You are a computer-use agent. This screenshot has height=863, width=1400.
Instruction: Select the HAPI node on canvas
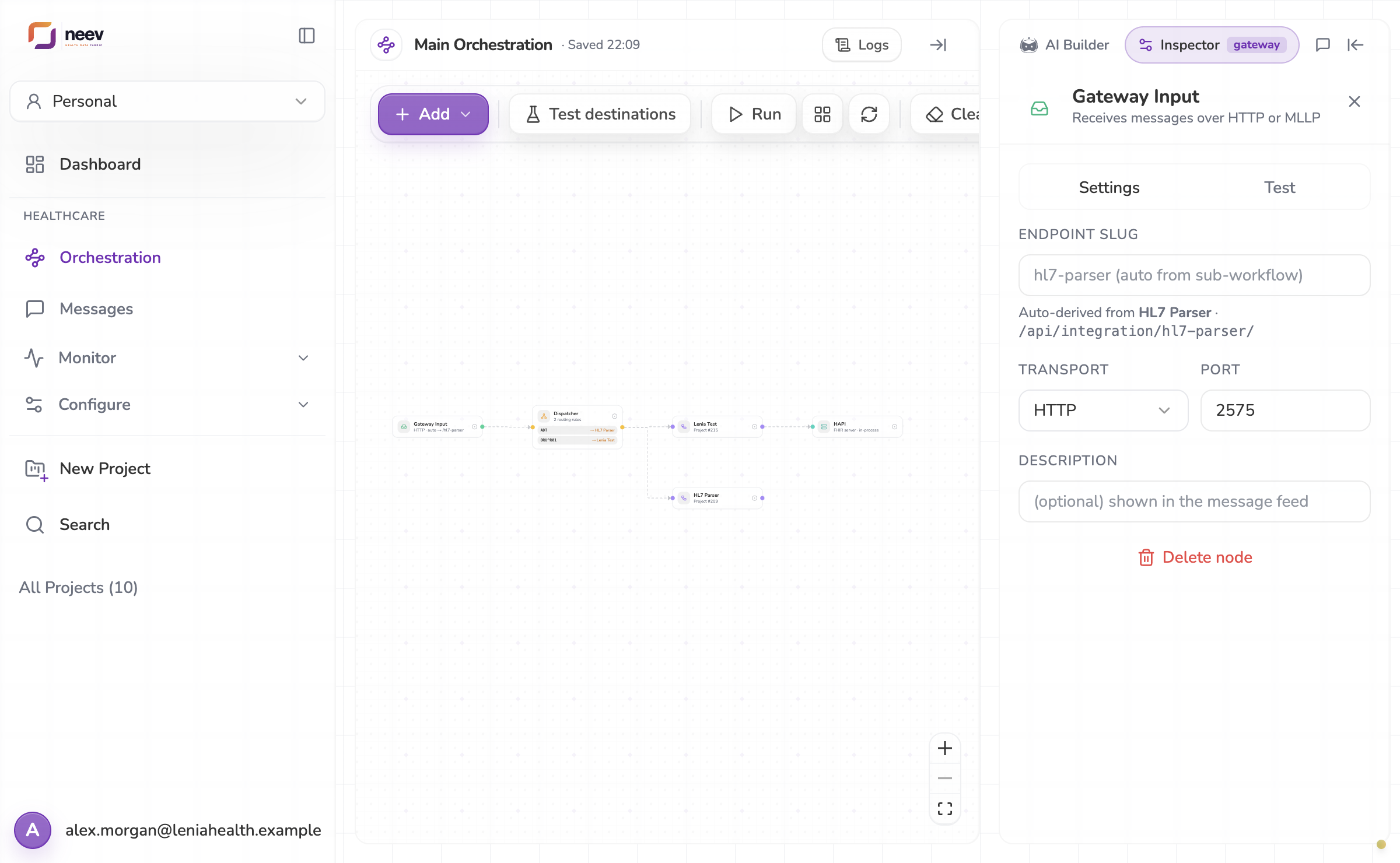pos(857,427)
